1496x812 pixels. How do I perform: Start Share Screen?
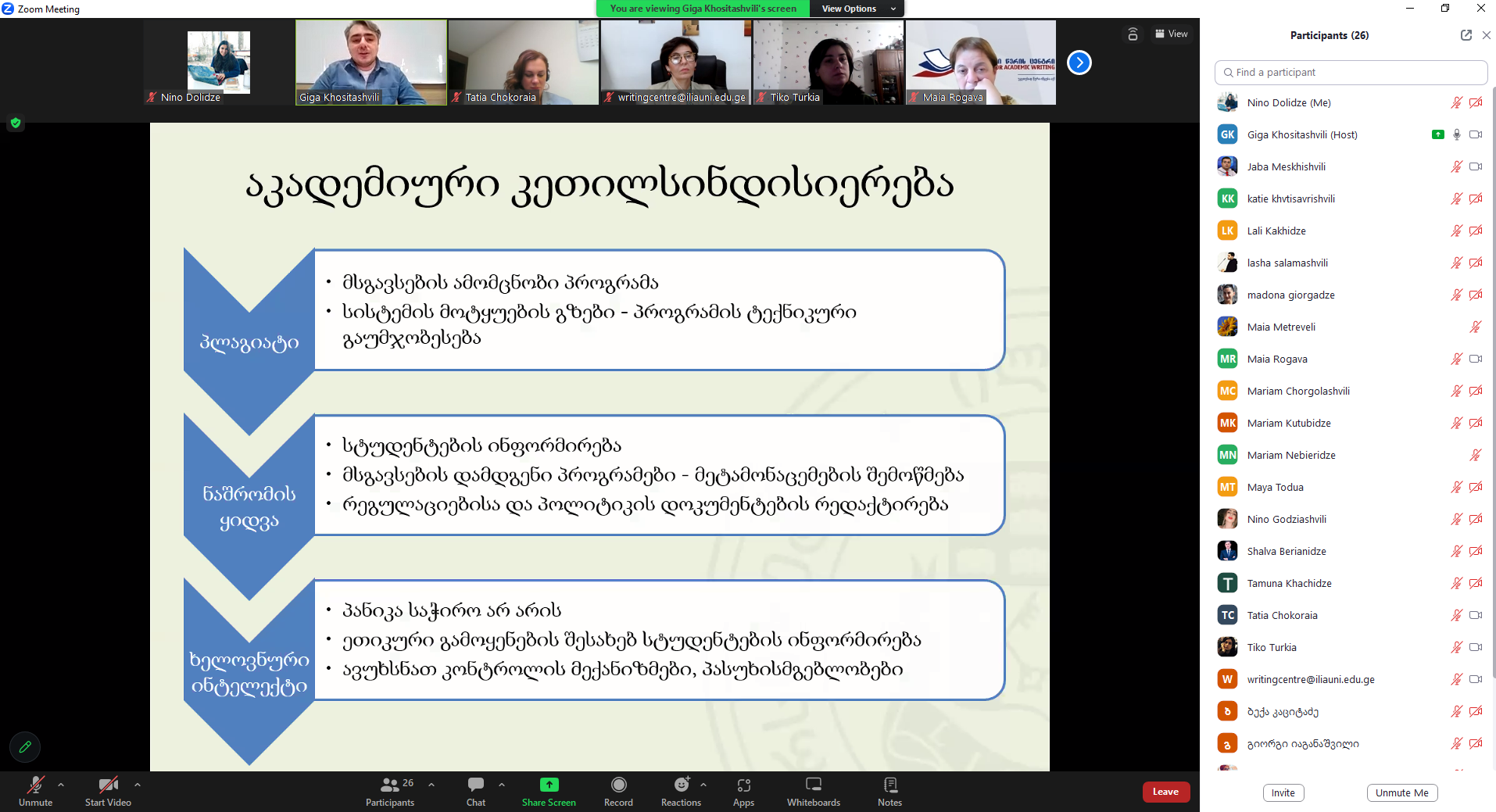(x=549, y=791)
